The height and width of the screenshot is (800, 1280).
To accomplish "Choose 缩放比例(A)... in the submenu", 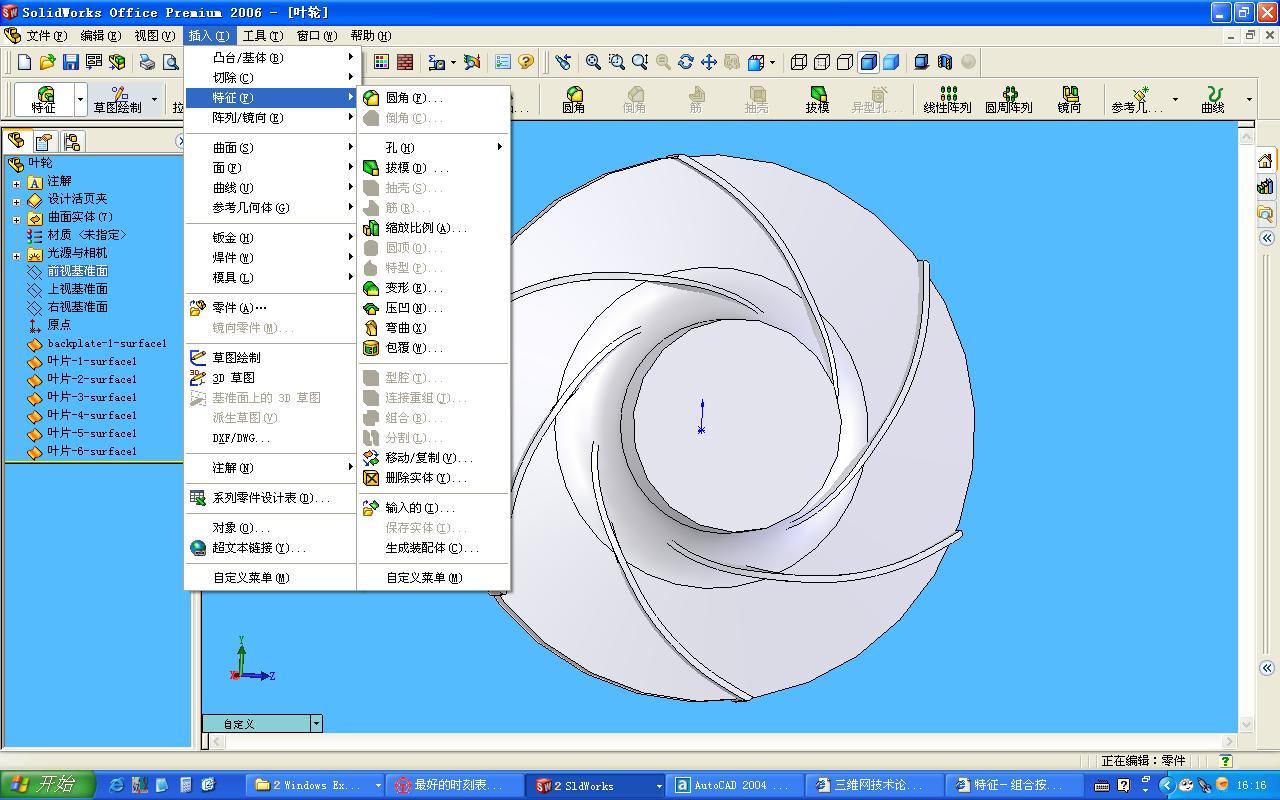I will [x=434, y=228].
